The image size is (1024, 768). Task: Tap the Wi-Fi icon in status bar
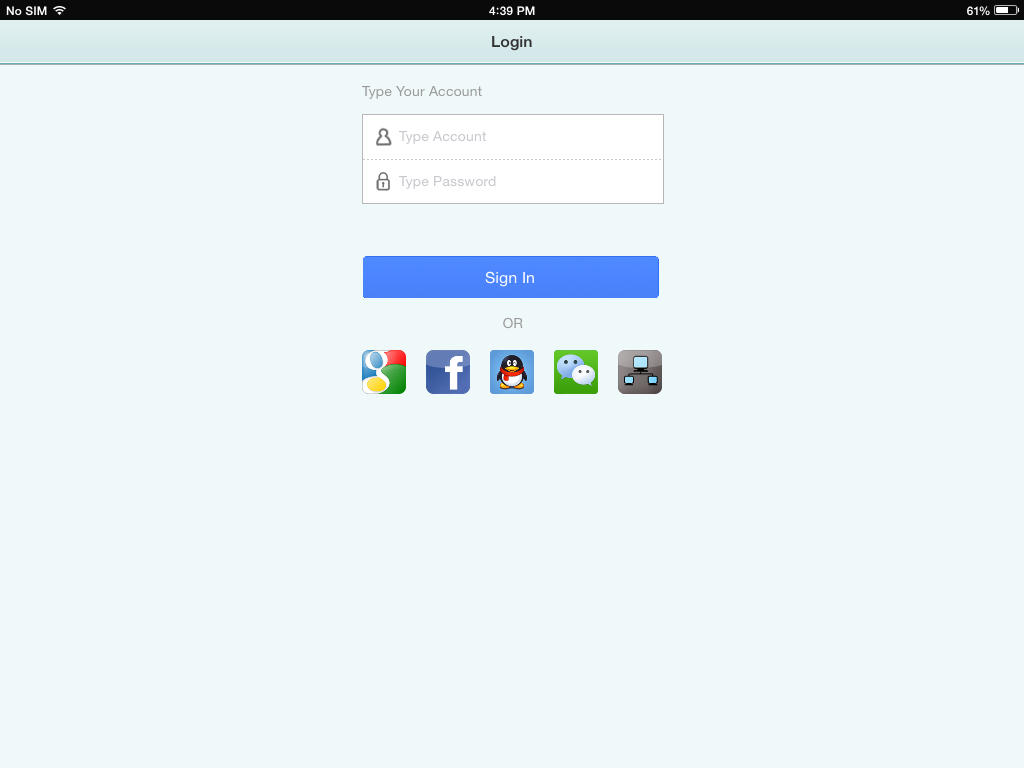tap(59, 10)
